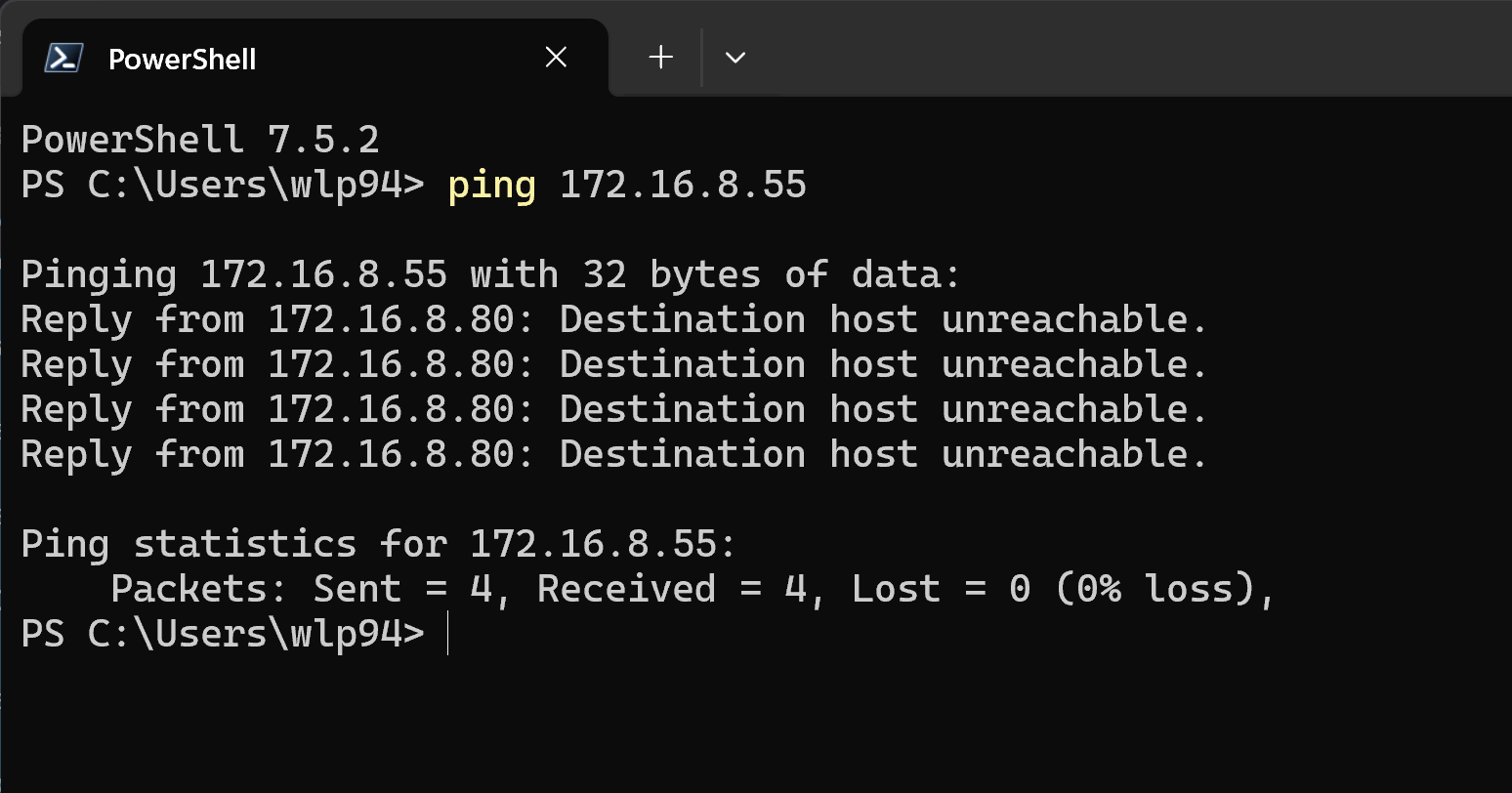Click the third Reply from 172.16.8.80 line
This screenshot has width=1512, height=793.
[x=614, y=409]
